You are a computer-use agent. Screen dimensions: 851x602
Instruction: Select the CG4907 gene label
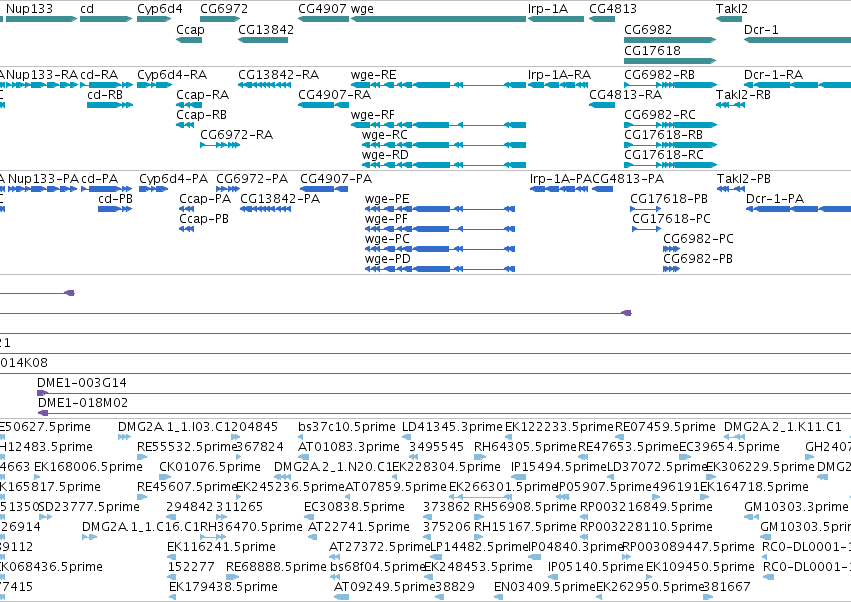tap(322, 9)
